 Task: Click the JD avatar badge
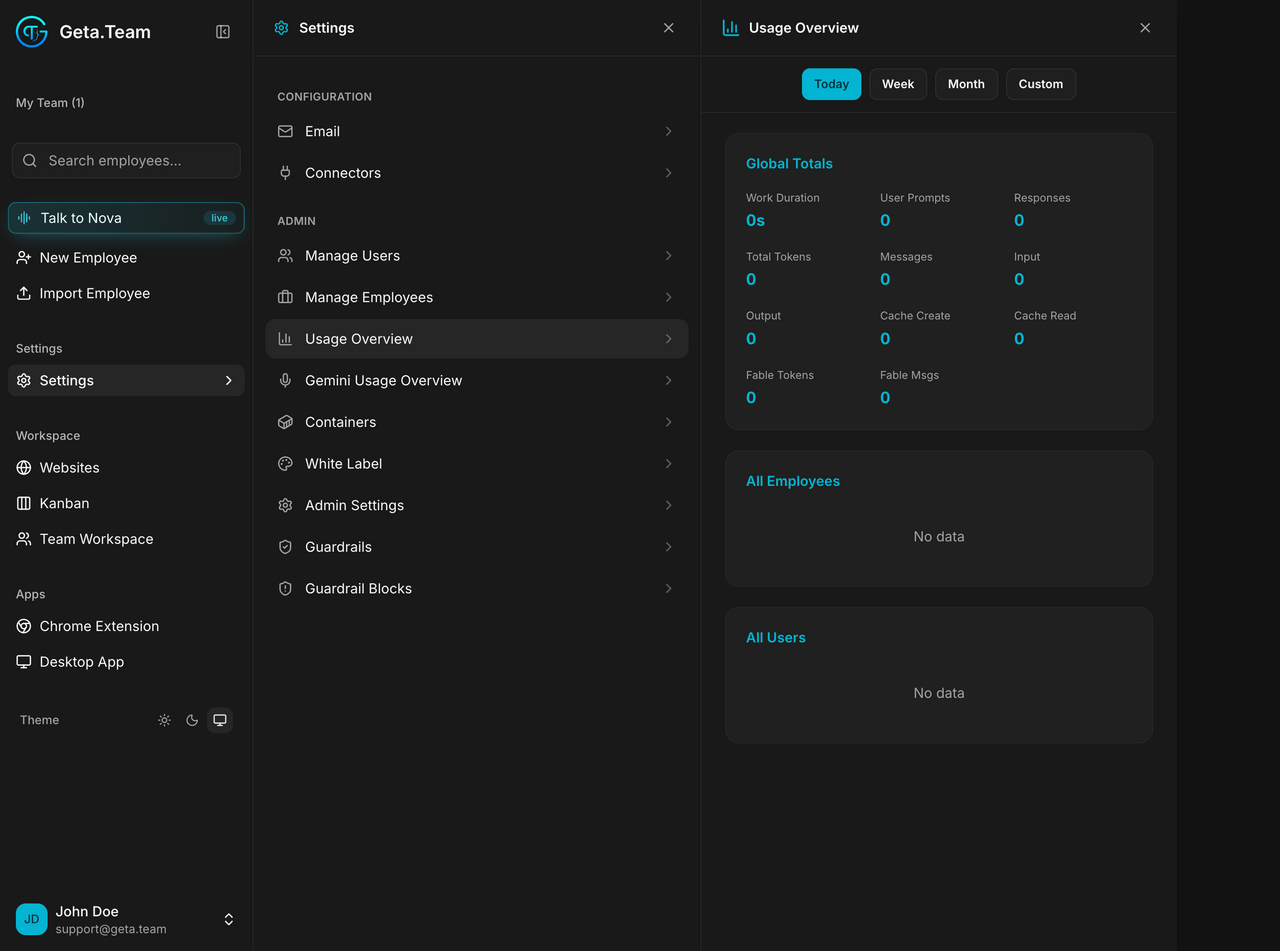pos(32,919)
